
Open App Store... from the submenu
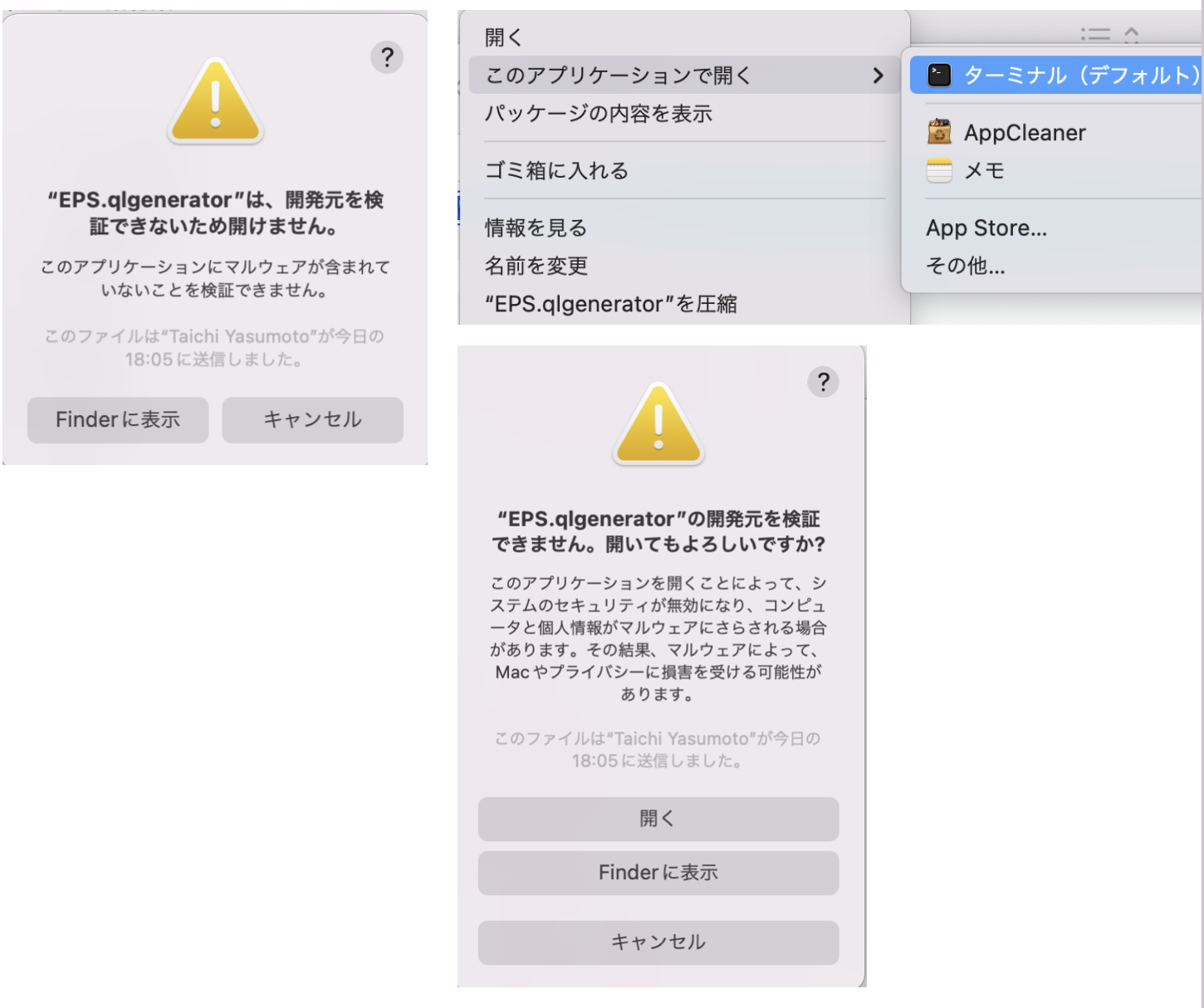pyautogui.click(x=986, y=228)
